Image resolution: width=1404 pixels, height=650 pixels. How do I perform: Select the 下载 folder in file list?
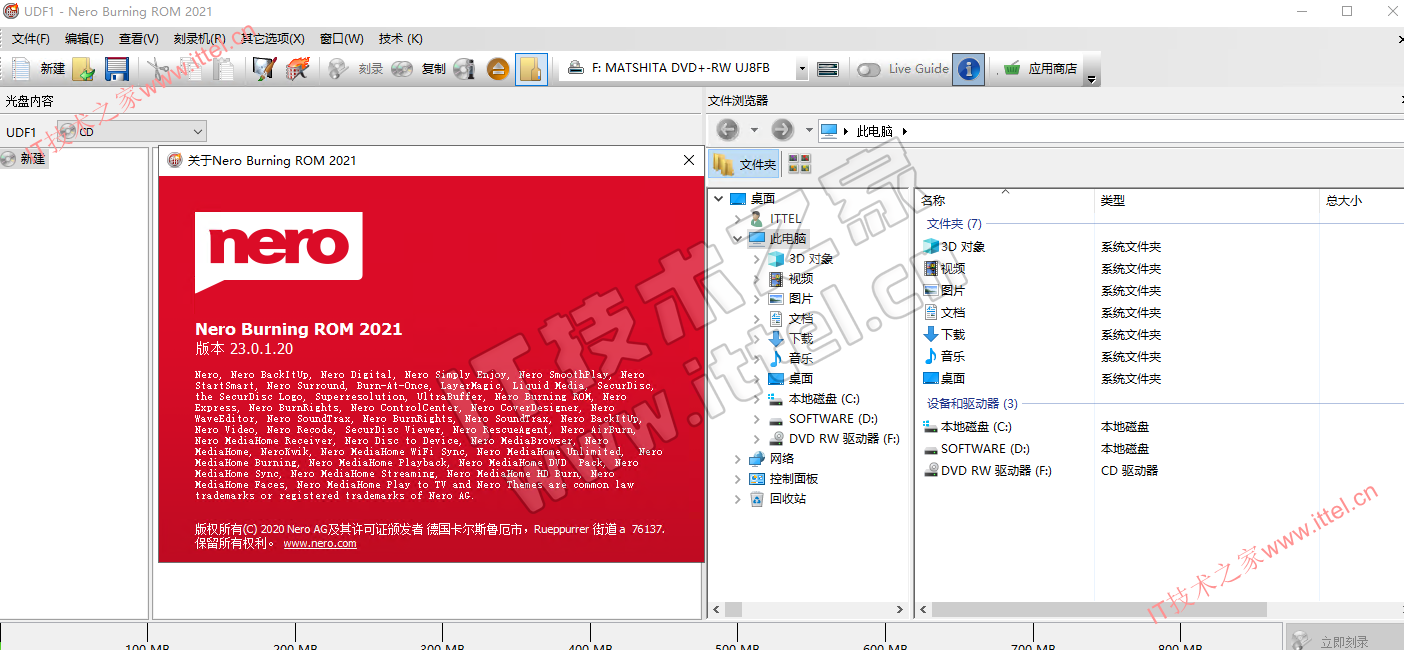coord(953,335)
